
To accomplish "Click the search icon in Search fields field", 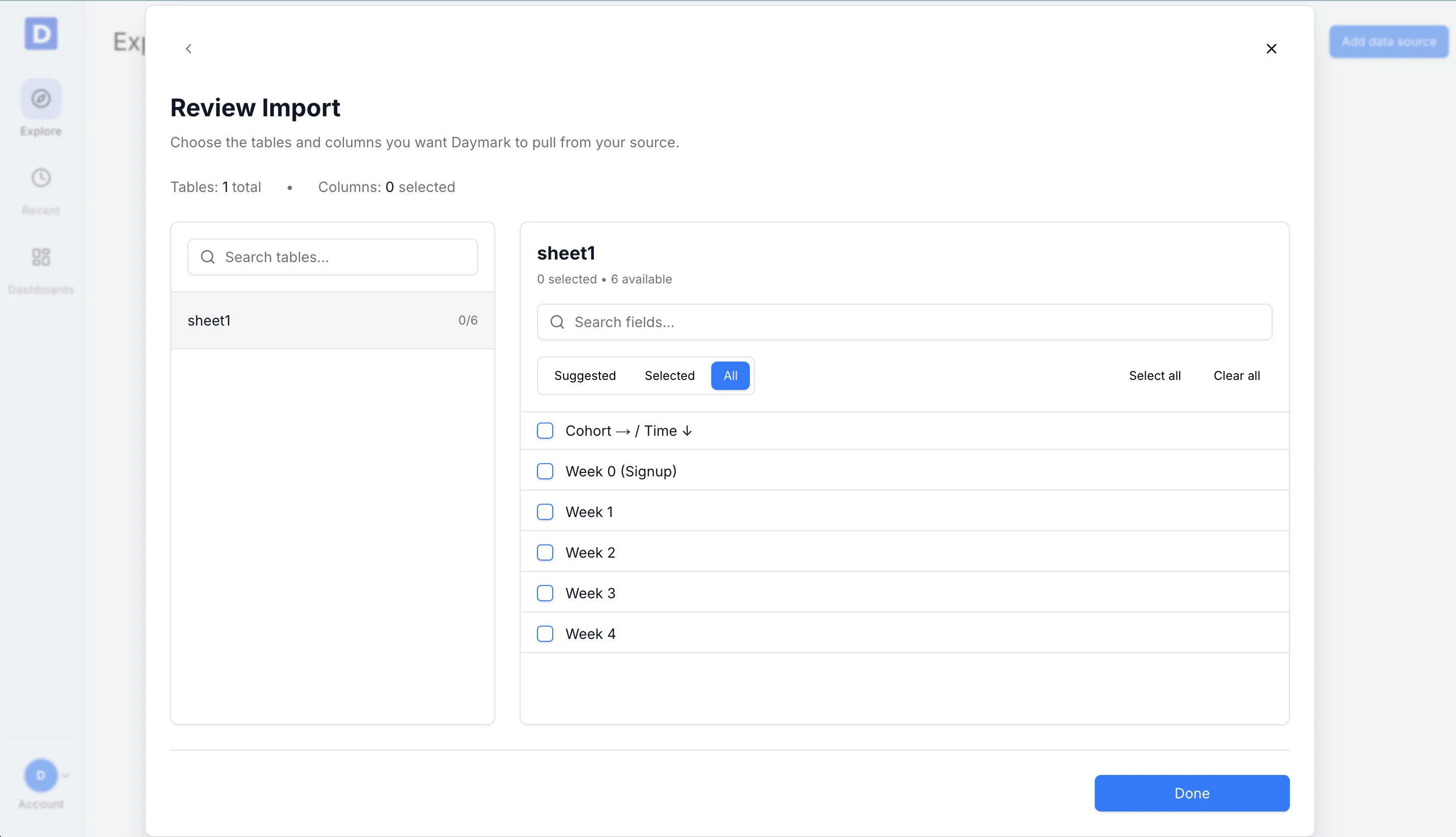I will 557,322.
